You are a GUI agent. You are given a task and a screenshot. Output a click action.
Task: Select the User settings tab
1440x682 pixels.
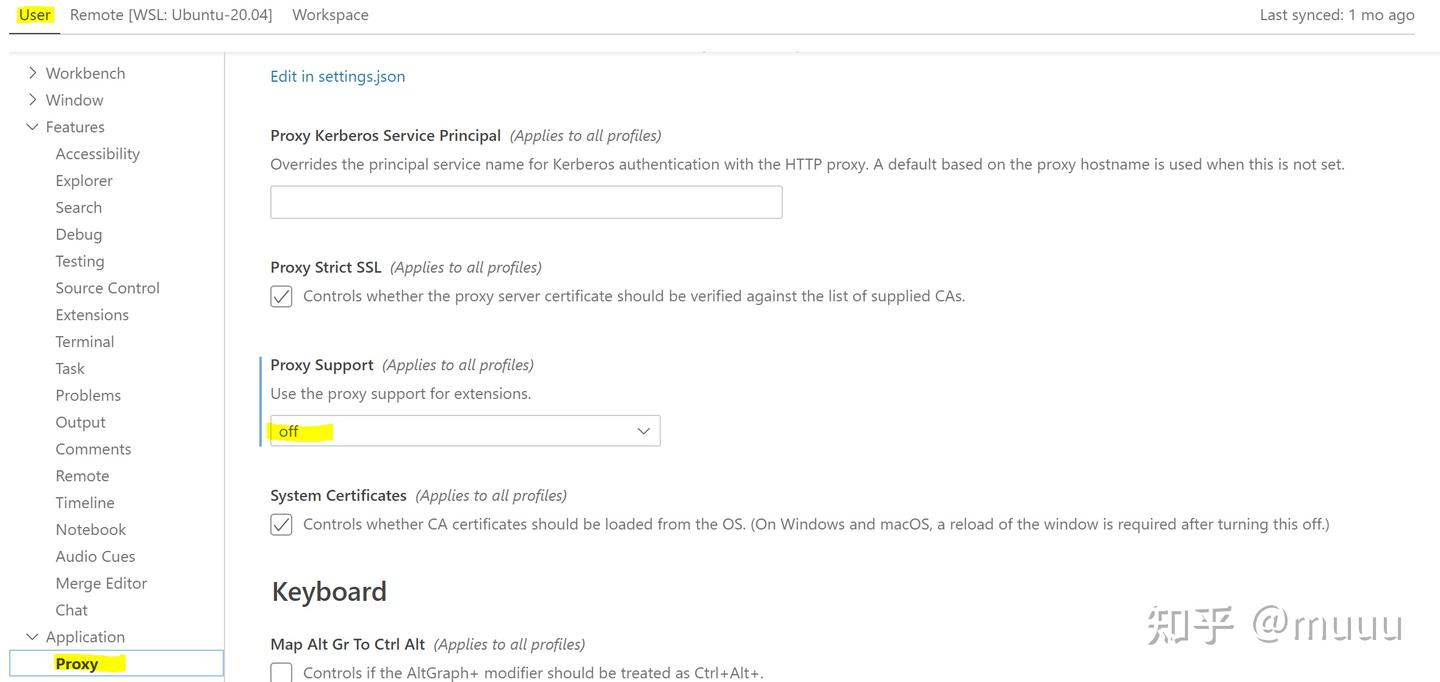click(33, 14)
